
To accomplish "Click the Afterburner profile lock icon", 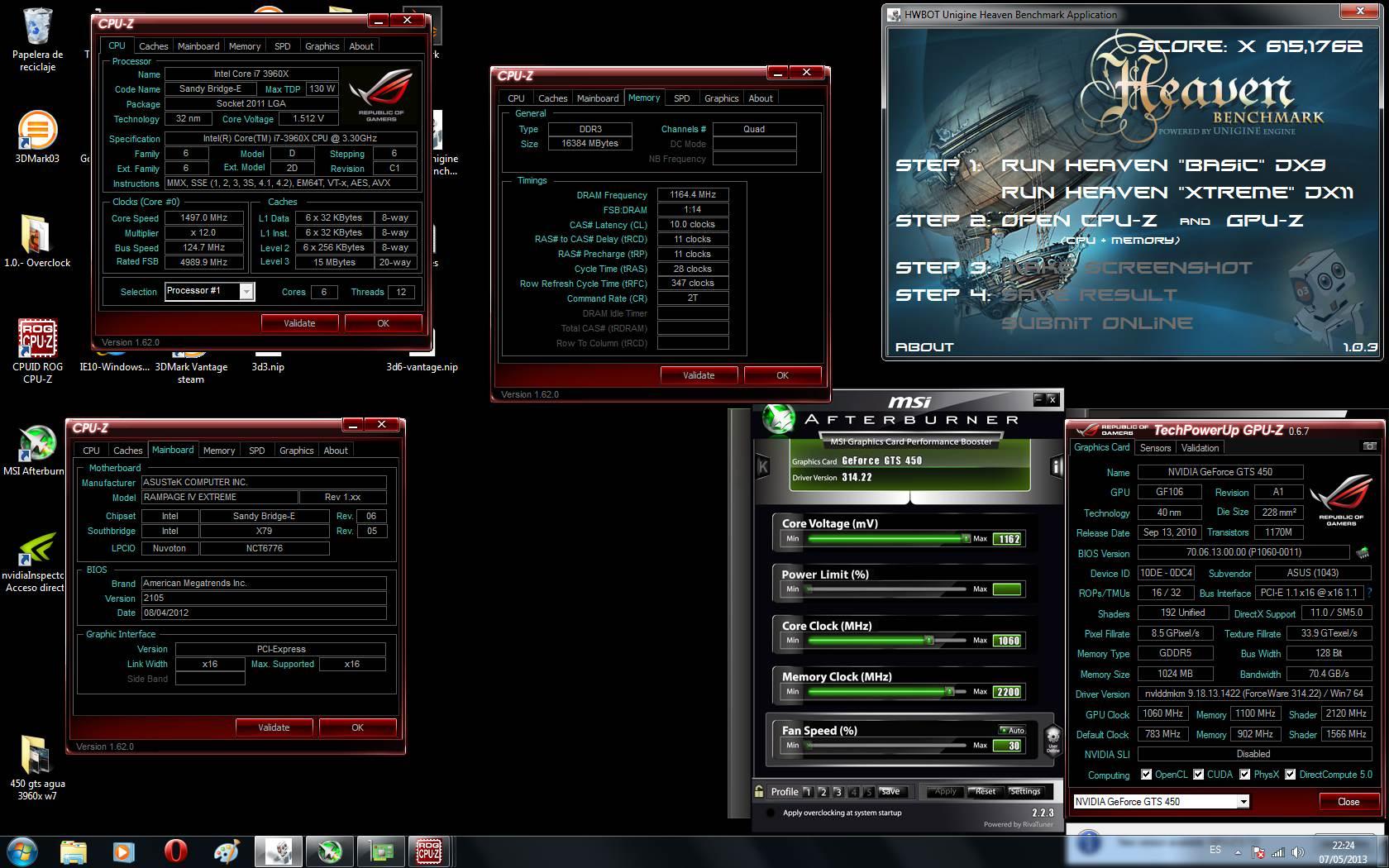I will pyautogui.click(x=759, y=791).
